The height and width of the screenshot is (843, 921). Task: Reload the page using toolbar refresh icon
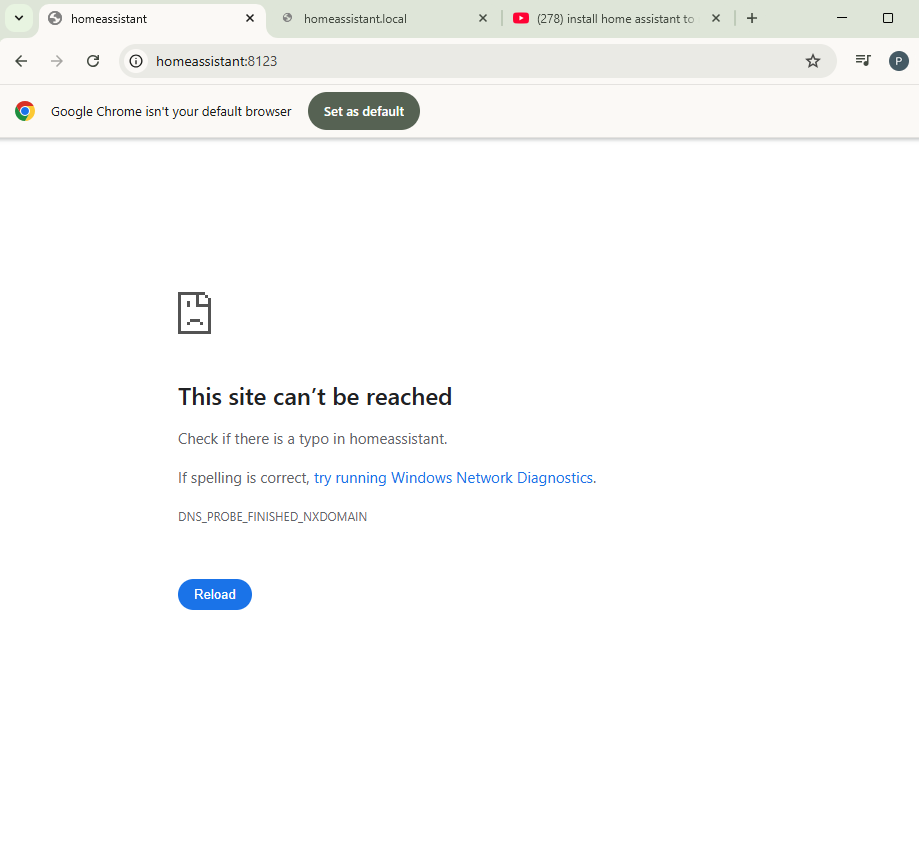[93, 61]
